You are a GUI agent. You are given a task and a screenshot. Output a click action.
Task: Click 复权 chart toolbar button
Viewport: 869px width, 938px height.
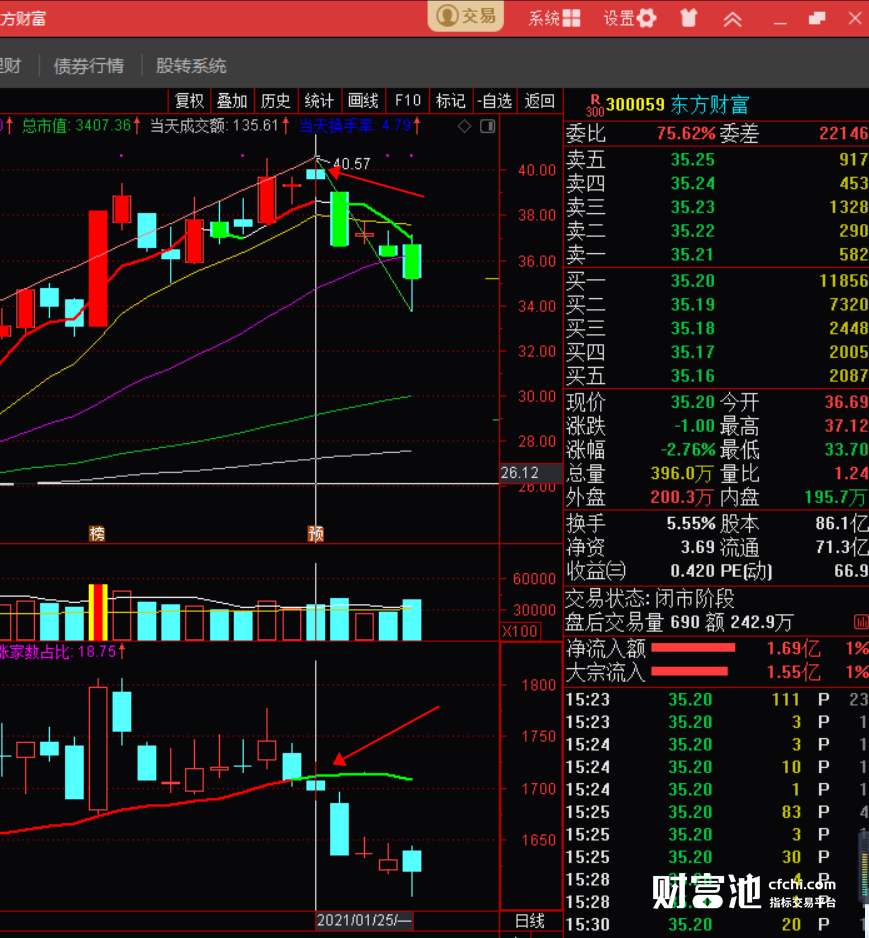[190, 101]
